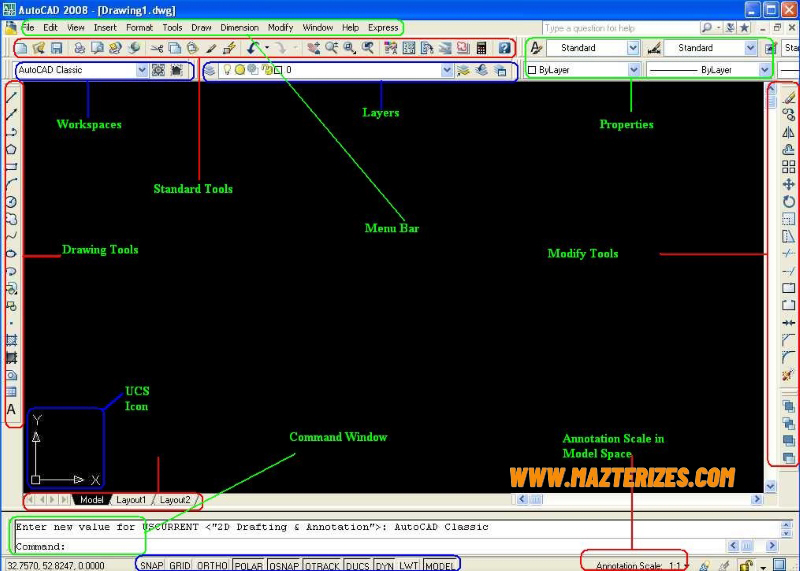800x571 pixels.
Task: Click the Type a question for help field
Action: coord(620,28)
